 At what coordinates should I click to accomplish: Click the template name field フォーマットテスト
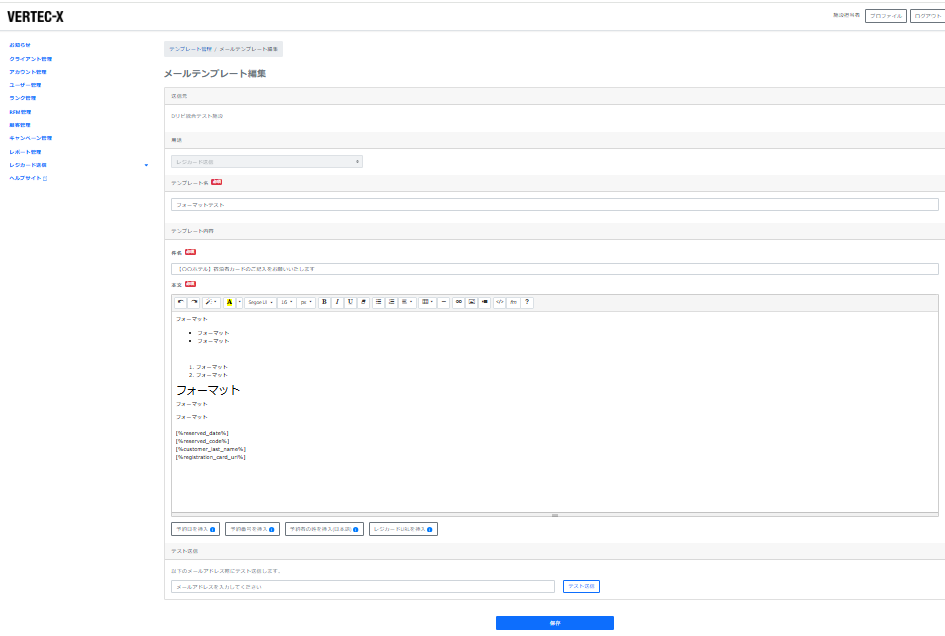pos(554,205)
